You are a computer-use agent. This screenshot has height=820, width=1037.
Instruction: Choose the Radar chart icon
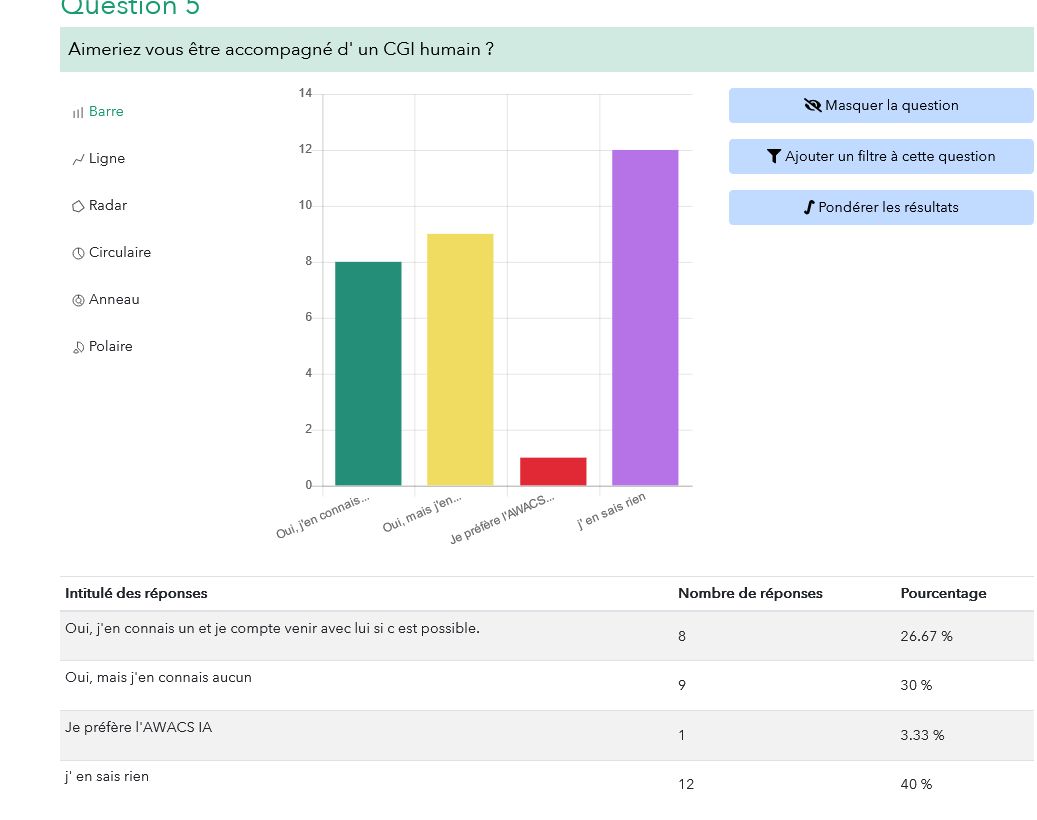pos(78,207)
